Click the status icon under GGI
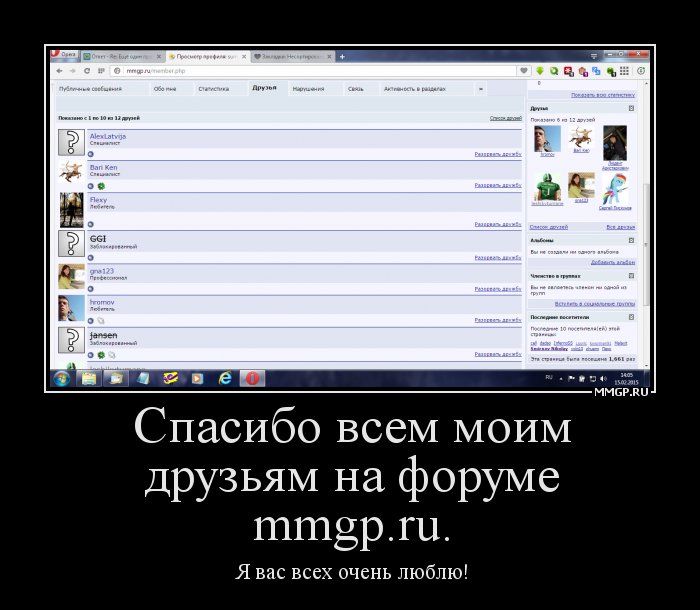The width and height of the screenshot is (700, 610). coord(91,258)
